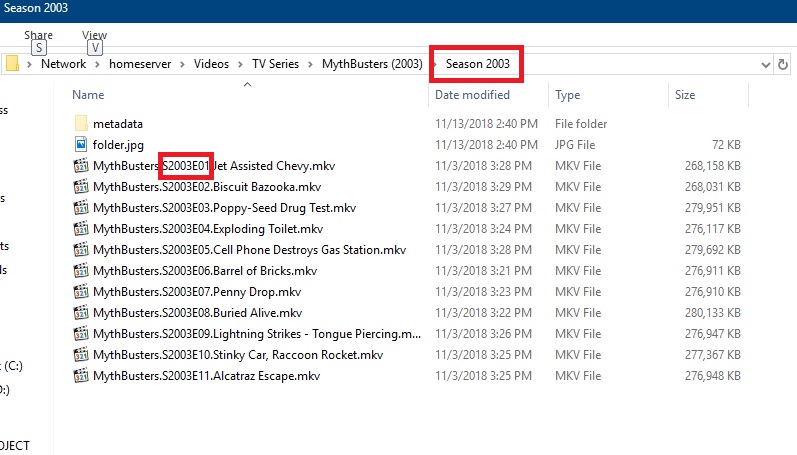Select the metadata folder name
Screen dimensions: 797x455
[x=117, y=124]
